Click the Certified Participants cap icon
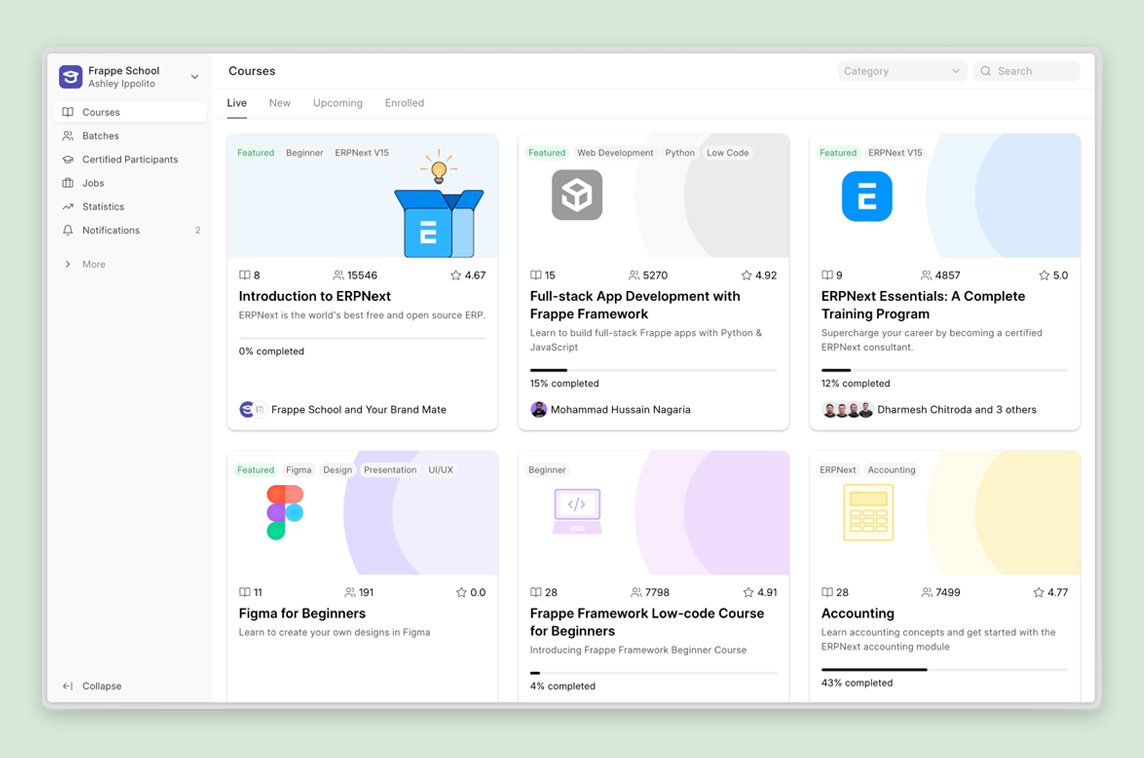The width and height of the screenshot is (1144, 758). [68, 159]
